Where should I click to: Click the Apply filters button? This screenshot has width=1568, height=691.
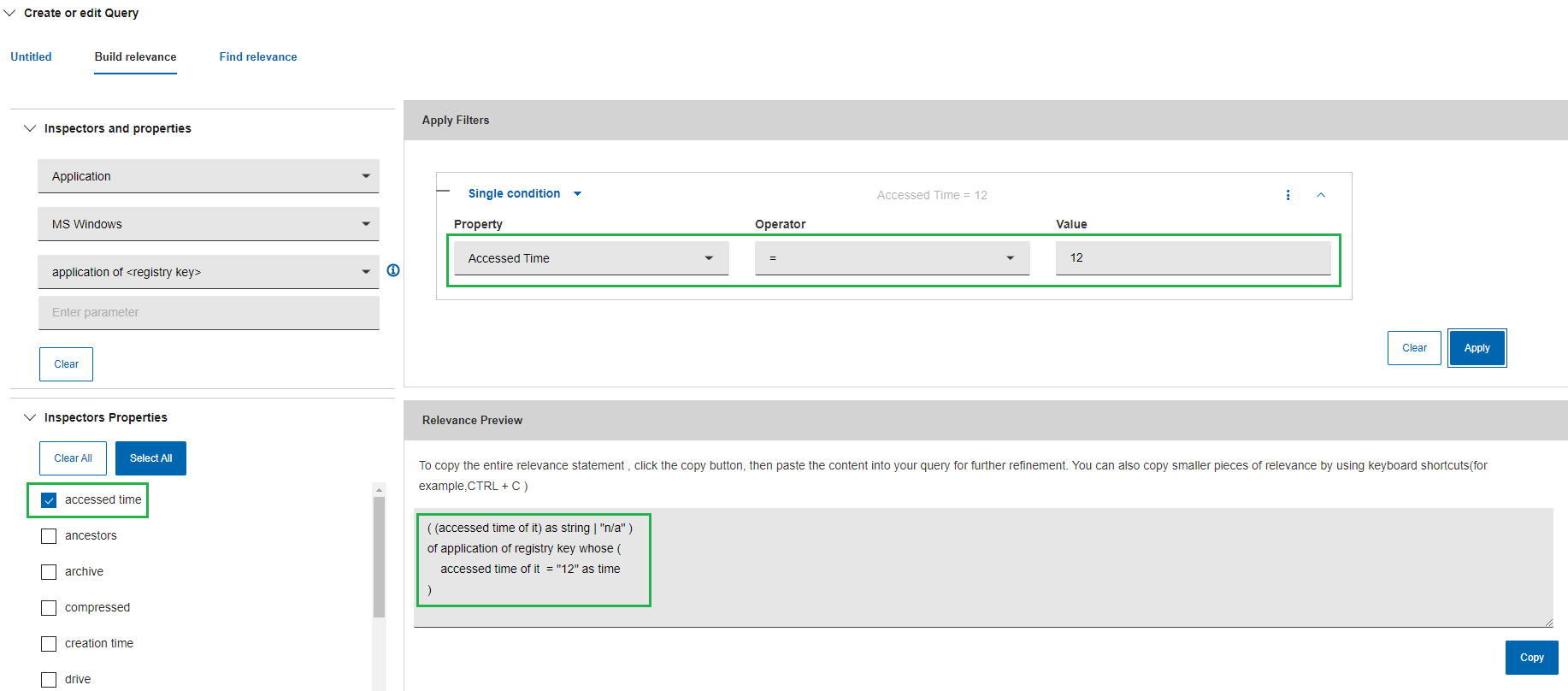point(1477,348)
